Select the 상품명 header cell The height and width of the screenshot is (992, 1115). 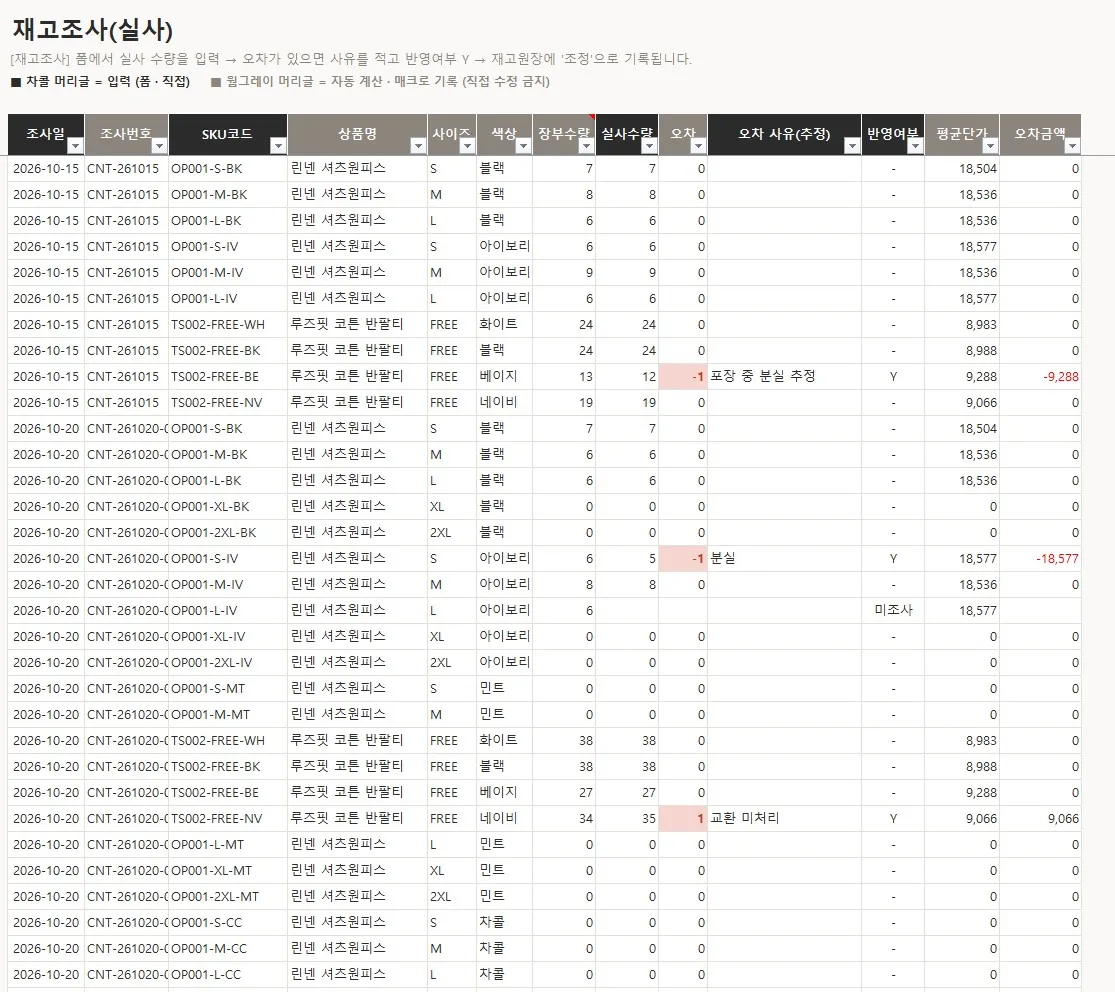(x=357, y=134)
